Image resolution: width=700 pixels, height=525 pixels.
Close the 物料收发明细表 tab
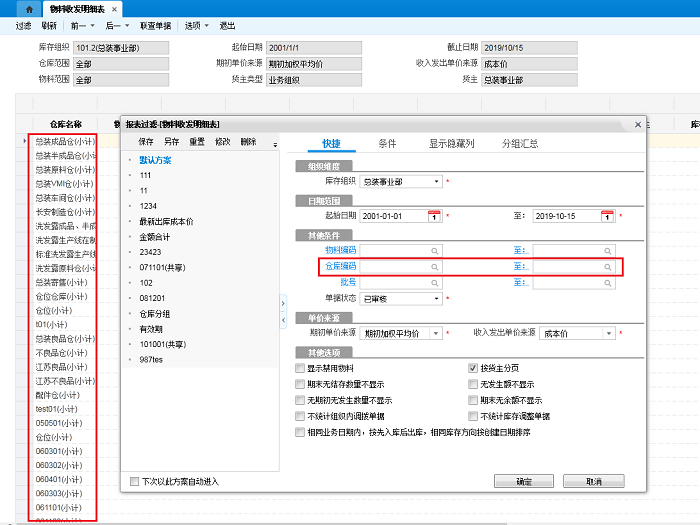click(x=114, y=9)
